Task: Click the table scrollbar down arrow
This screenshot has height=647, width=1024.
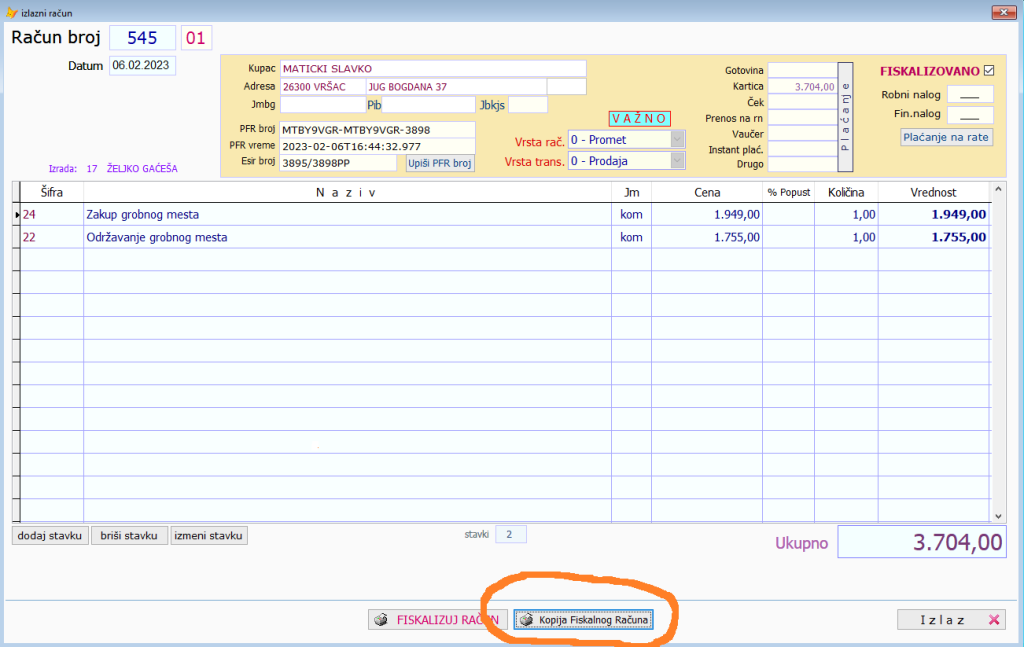Action: tap(997, 515)
